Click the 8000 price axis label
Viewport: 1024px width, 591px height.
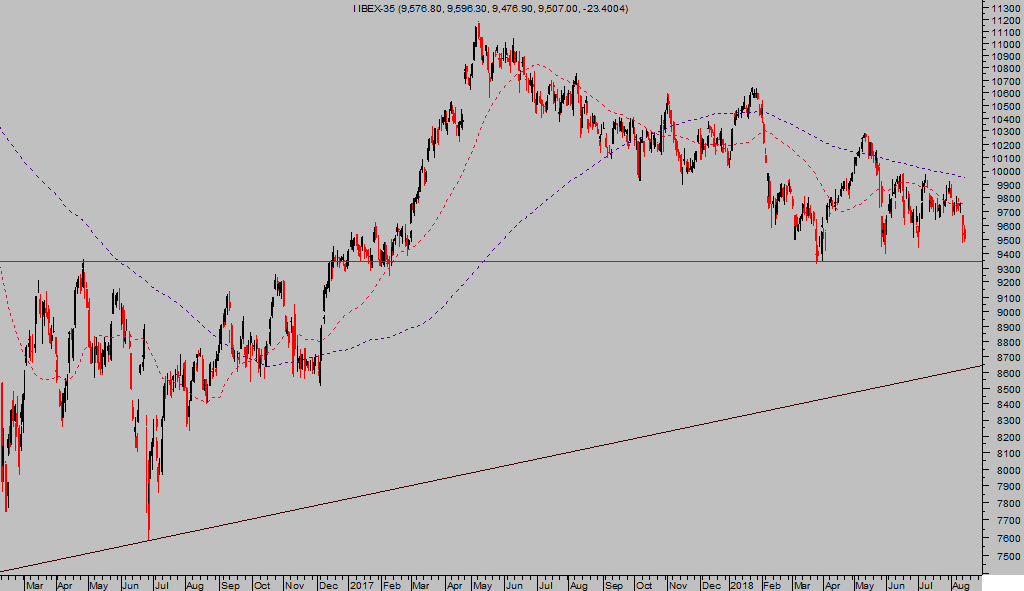pyautogui.click(x=1002, y=470)
